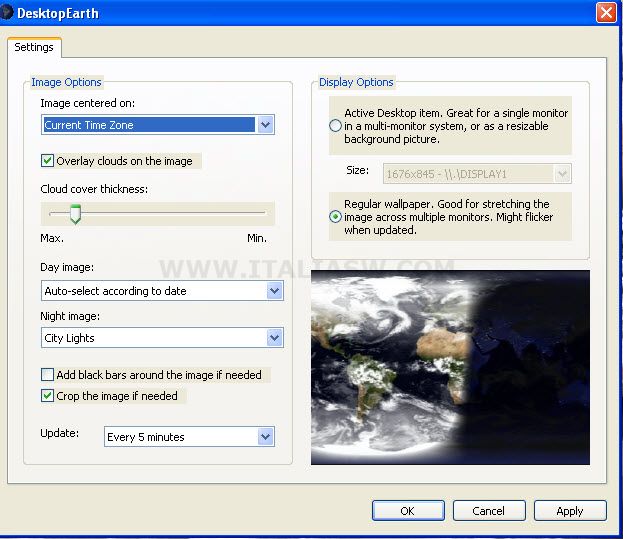The height and width of the screenshot is (539, 623).
Task: Click the Earth preview thumbnail
Action: (x=450, y=367)
